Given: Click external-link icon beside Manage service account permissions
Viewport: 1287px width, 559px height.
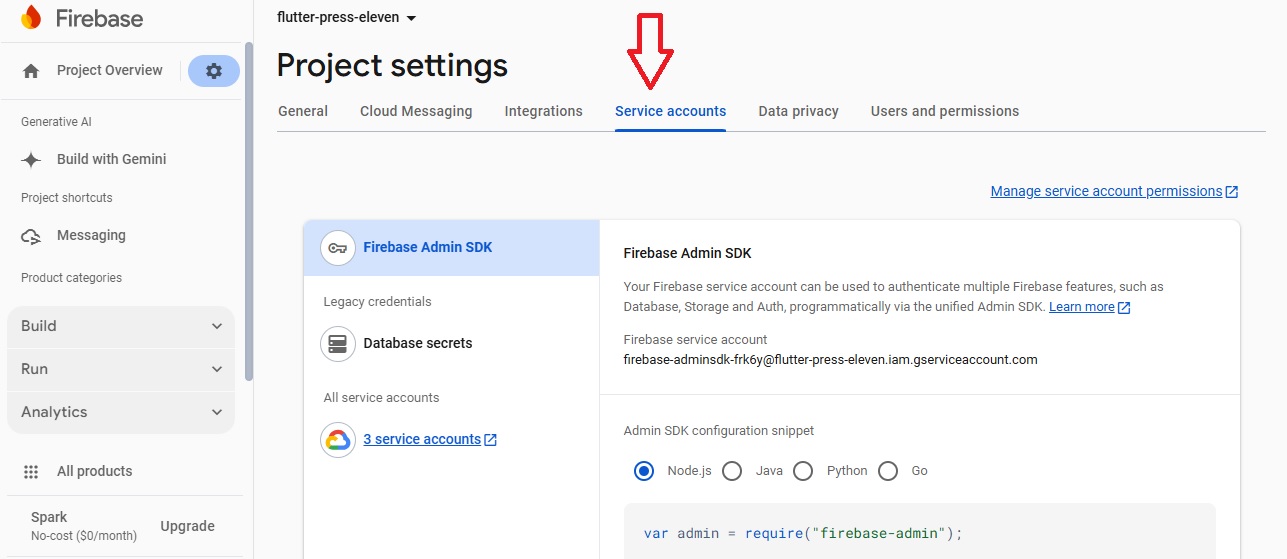Looking at the screenshot, I should coord(1232,192).
